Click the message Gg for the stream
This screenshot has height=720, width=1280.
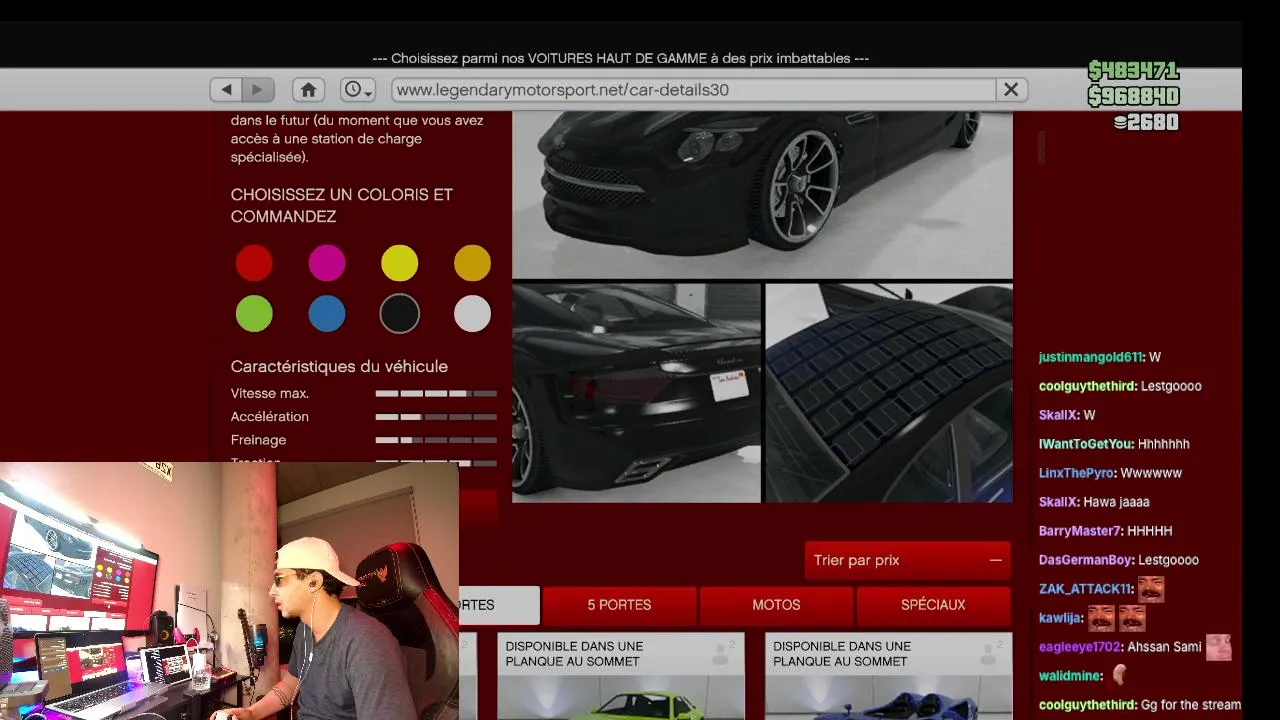[x=1190, y=705]
